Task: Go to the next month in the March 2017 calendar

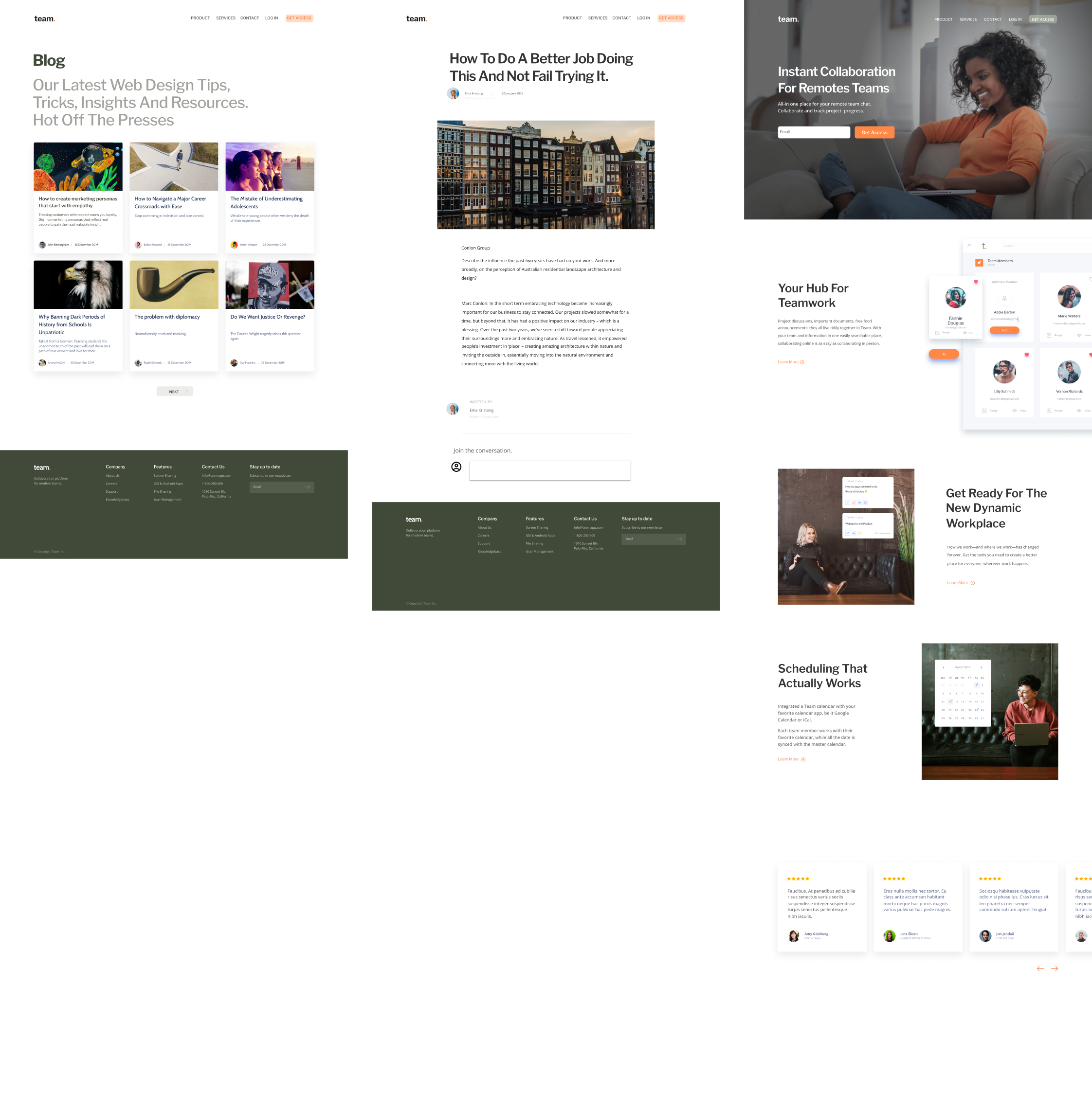Action: [982, 667]
